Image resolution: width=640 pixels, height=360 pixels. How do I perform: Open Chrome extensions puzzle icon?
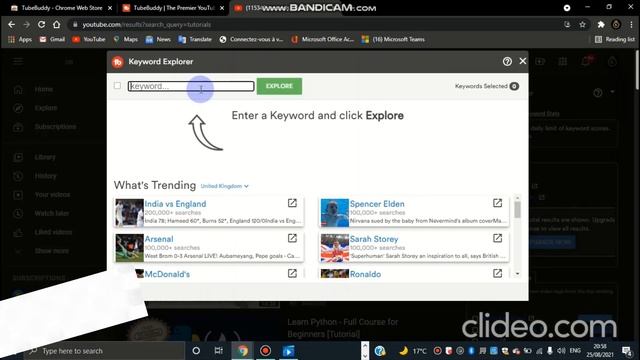(601, 24)
